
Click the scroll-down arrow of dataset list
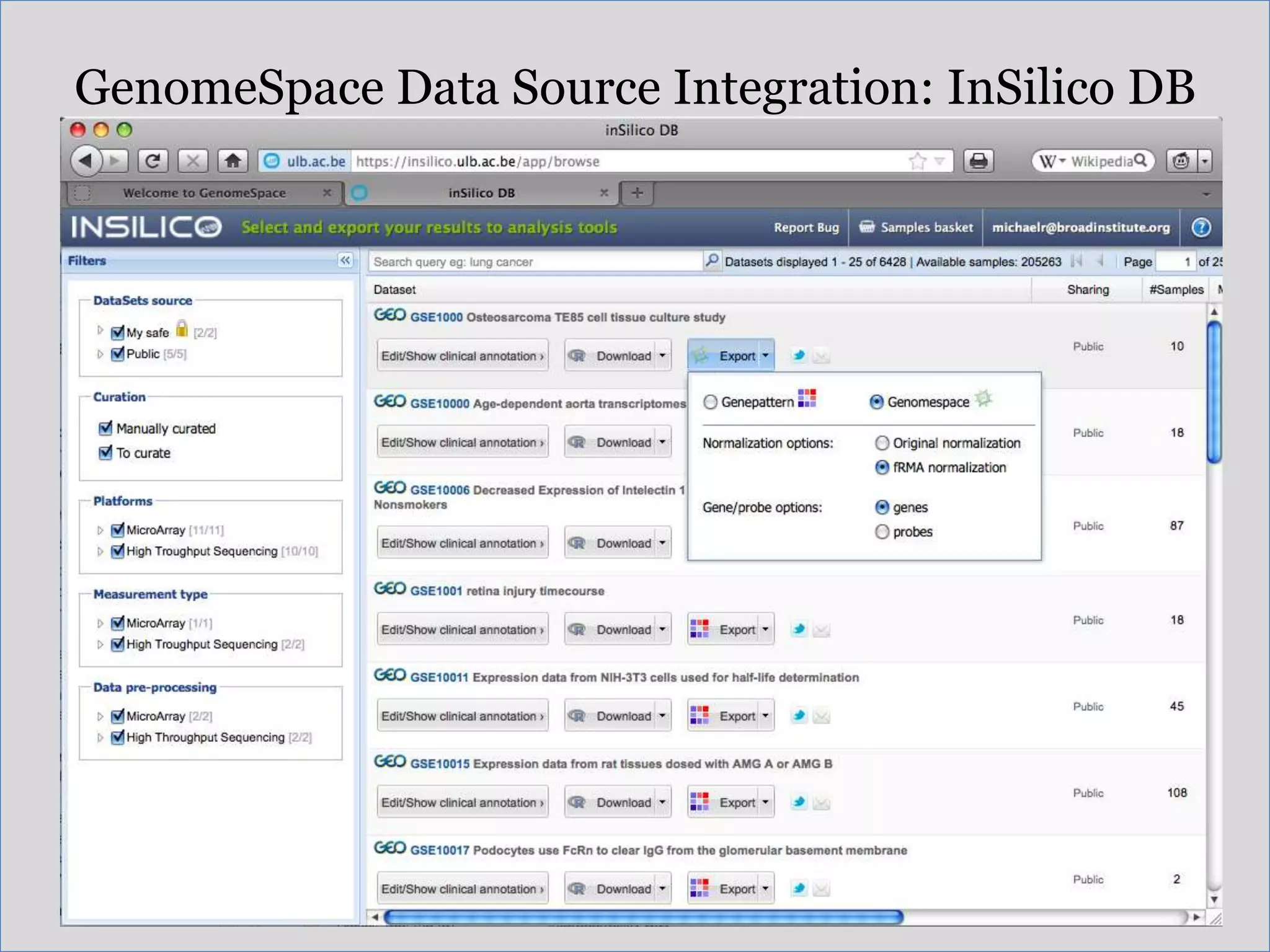tap(1214, 899)
